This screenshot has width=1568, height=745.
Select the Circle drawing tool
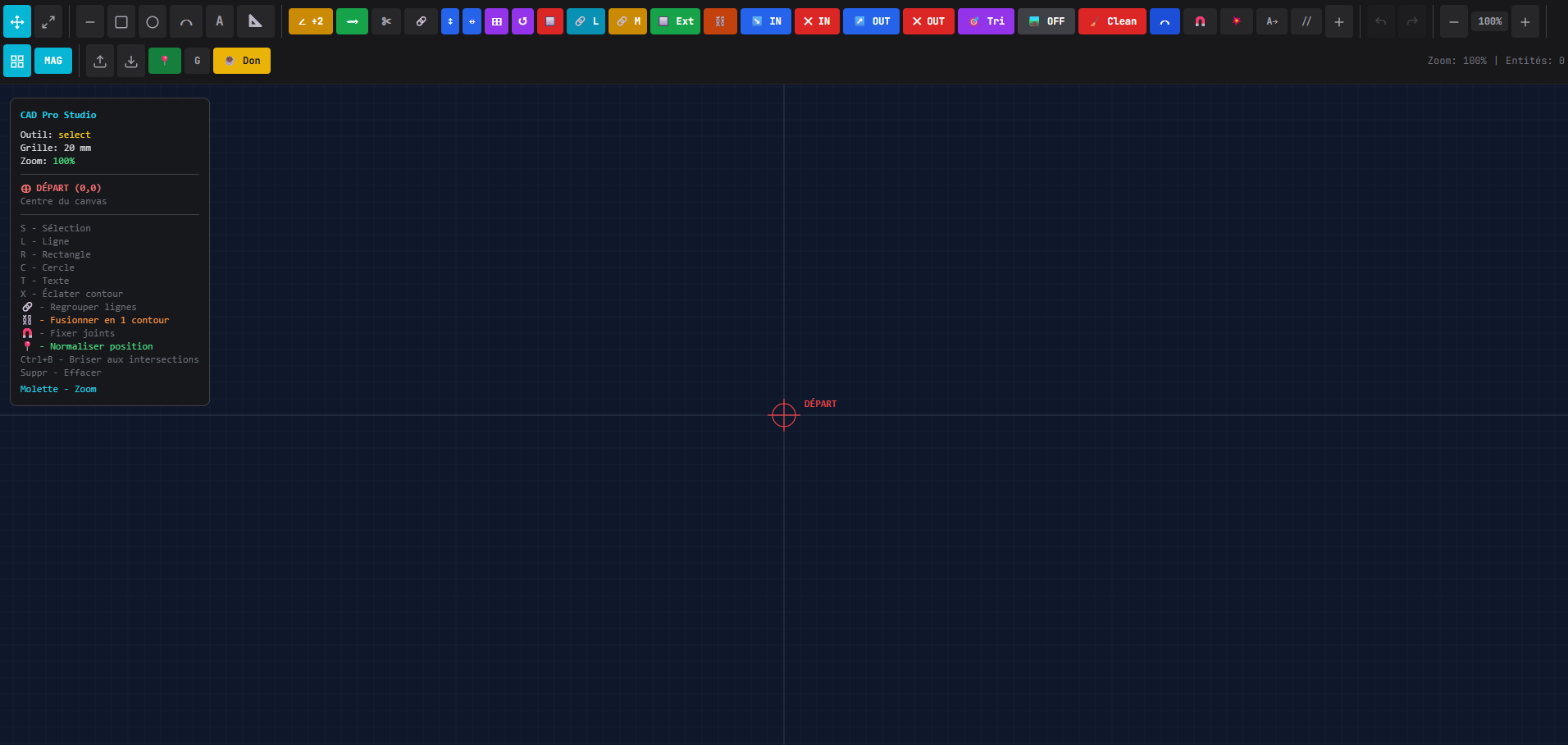pos(153,21)
